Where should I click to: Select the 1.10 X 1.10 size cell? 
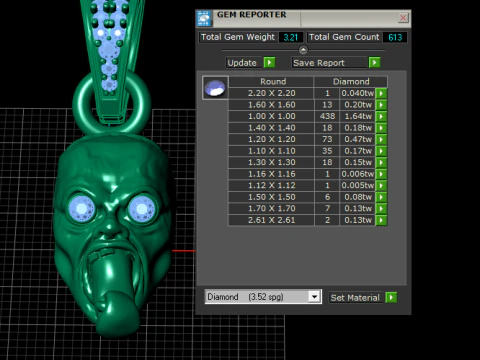point(271,151)
